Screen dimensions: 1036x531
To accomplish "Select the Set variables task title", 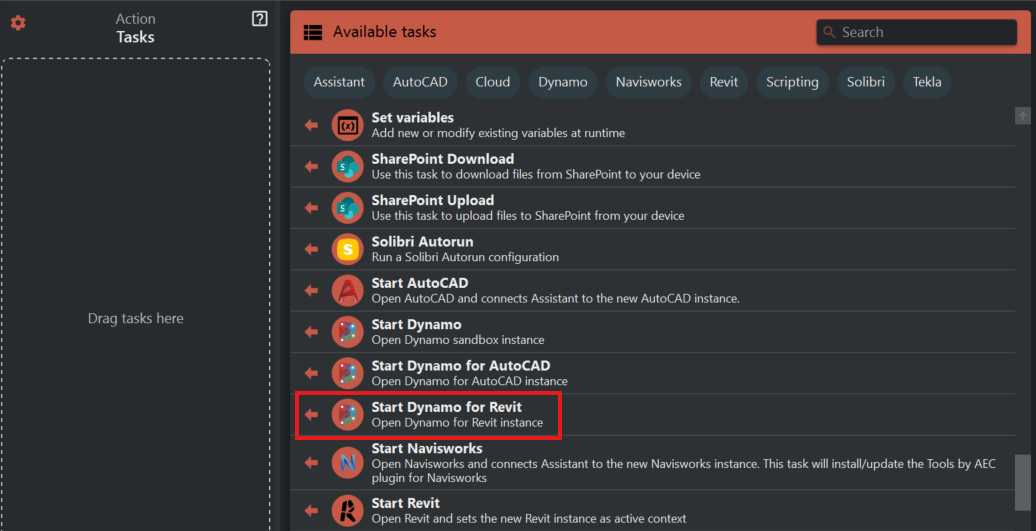I will pyautogui.click(x=412, y=118).
